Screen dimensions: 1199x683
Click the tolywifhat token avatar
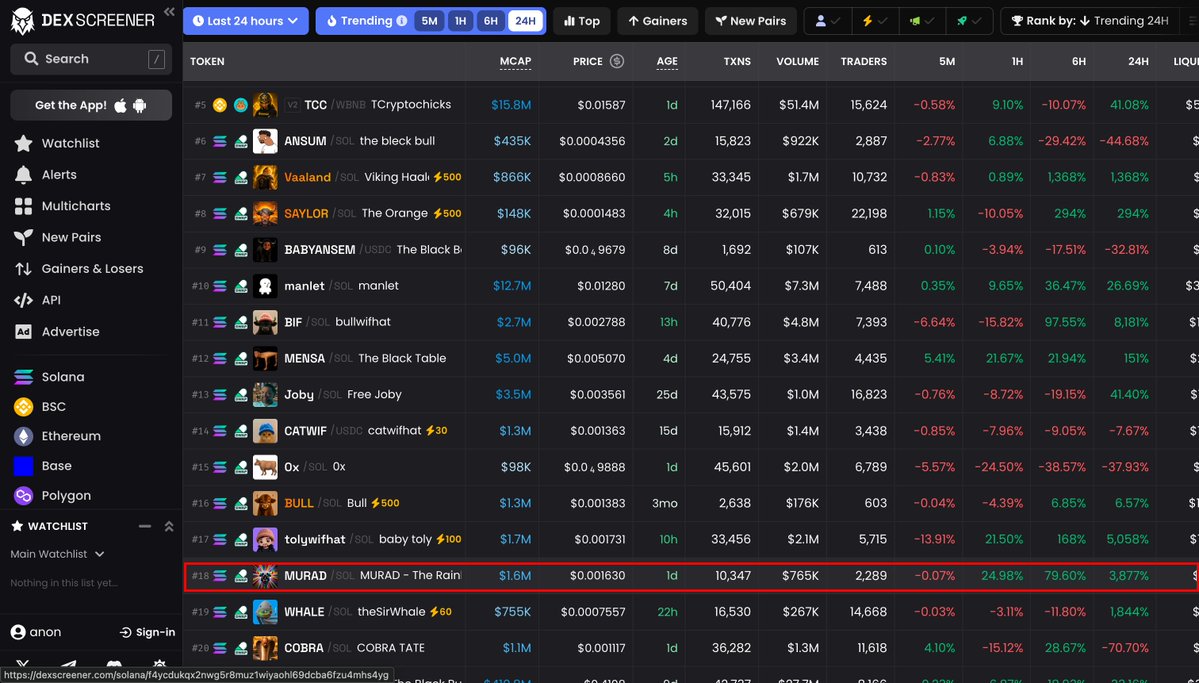pyautogui.click(x=265, y=539)
